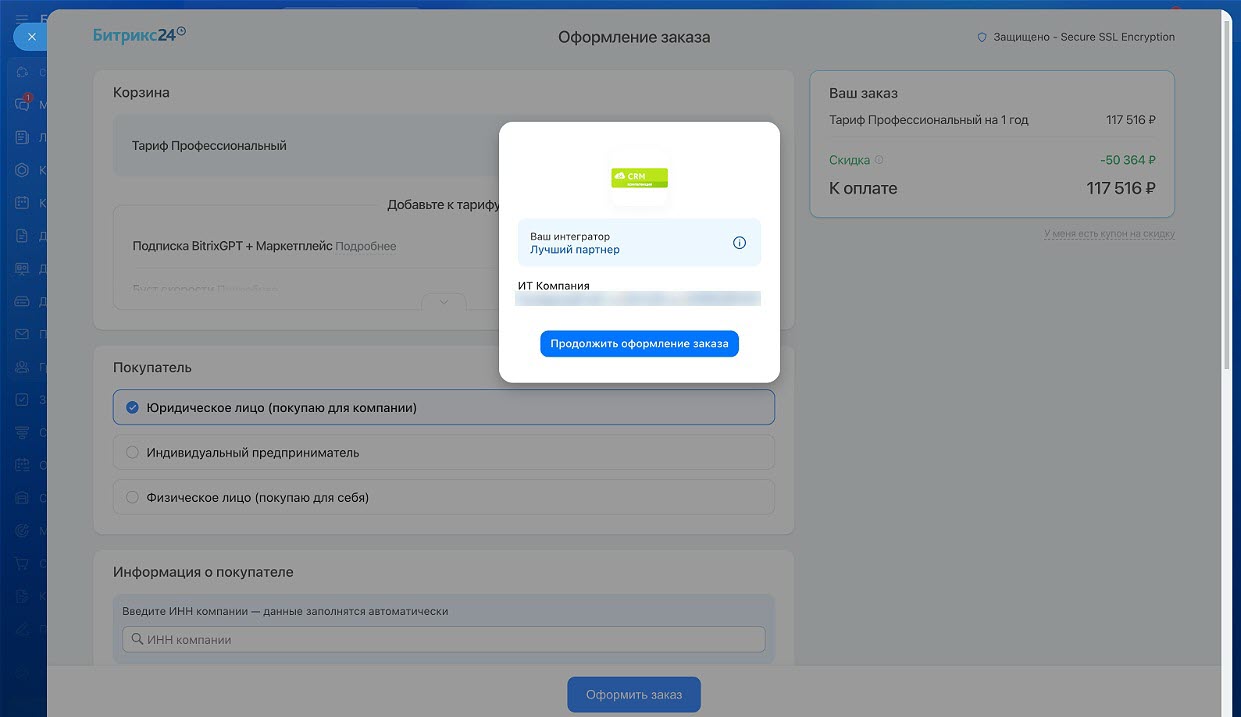Viewport: 1241px width, 717px height.
Task: Click the У меня есть купон на скидку link
Action: [1109, 234]
